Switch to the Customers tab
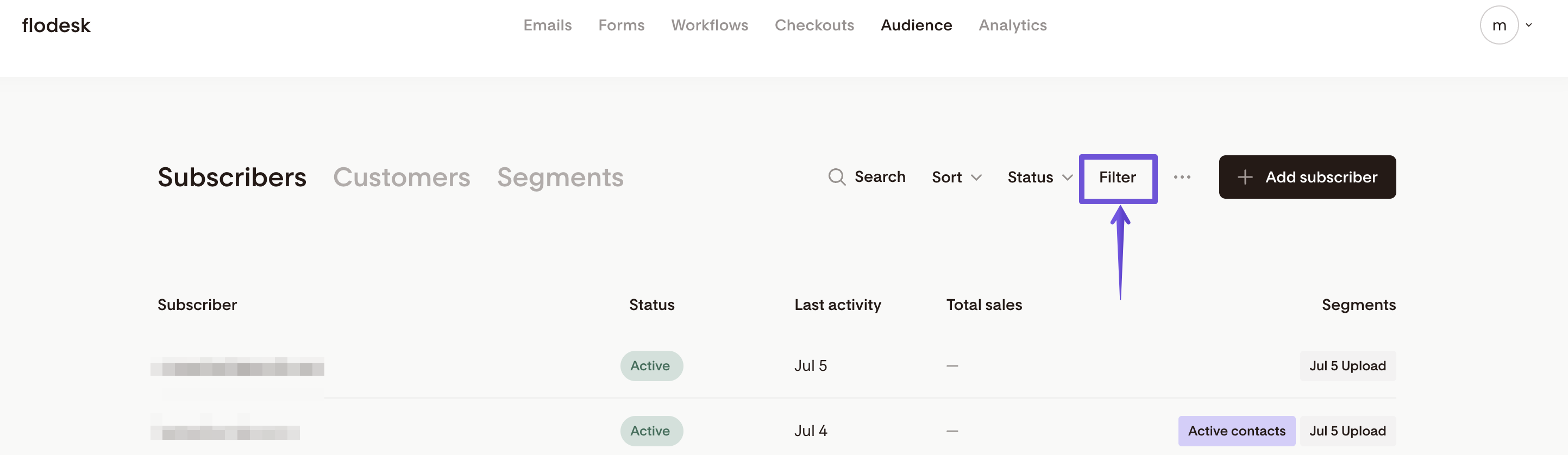1568x455 pixels. (x=401, y=177)
